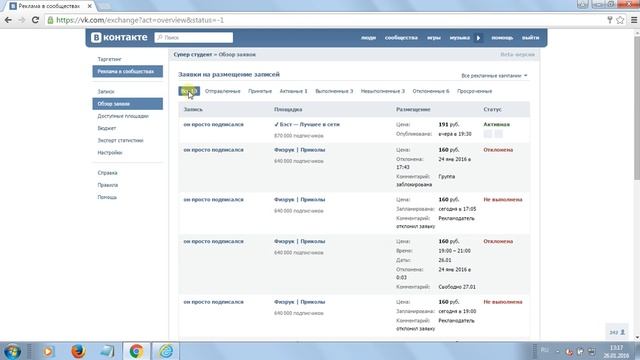Click the page vertical scrollbar thumb
Image resolution: width=640 pixels, height=360 pixels.
[637, 108]
